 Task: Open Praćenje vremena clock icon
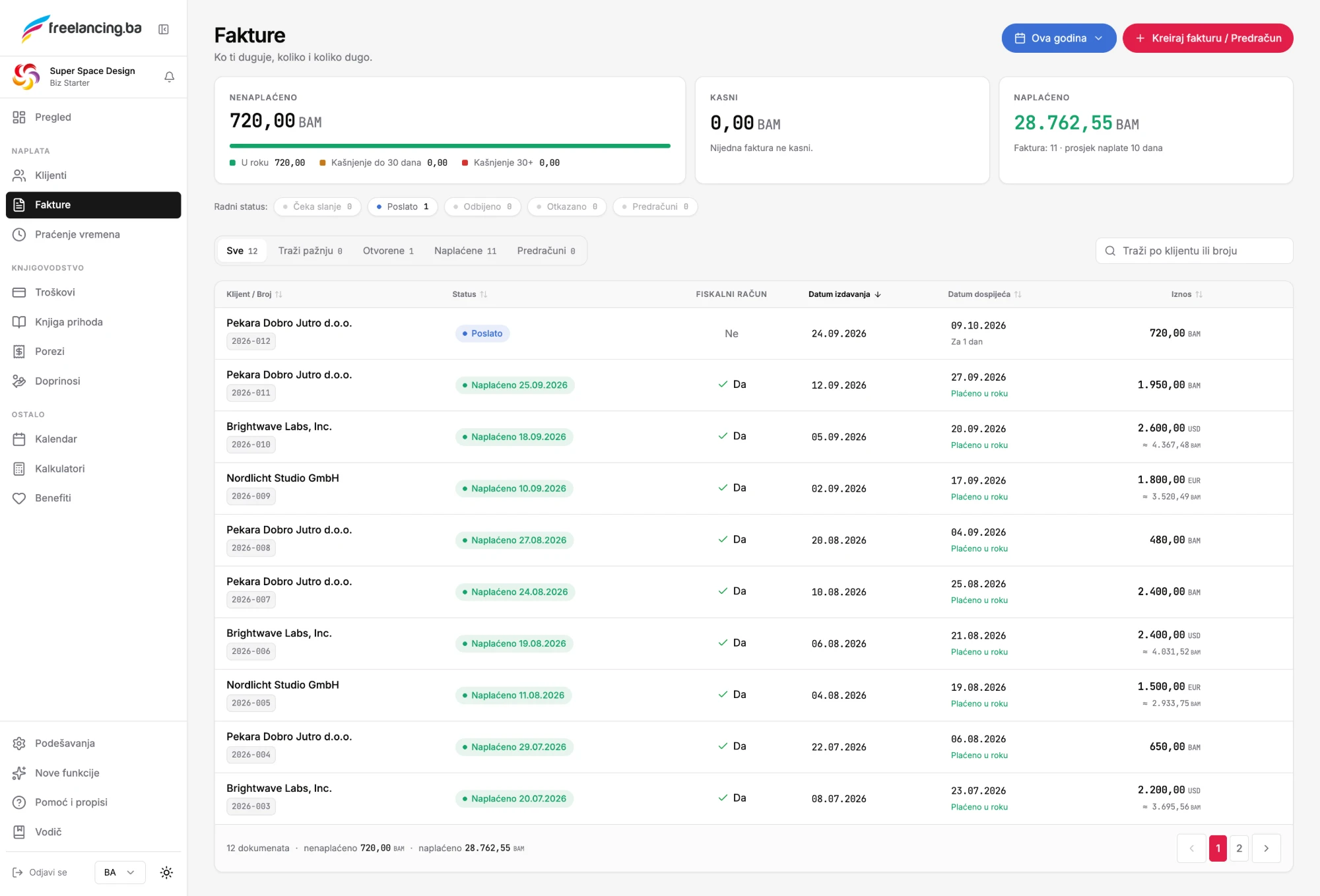(x=19, y=234)
